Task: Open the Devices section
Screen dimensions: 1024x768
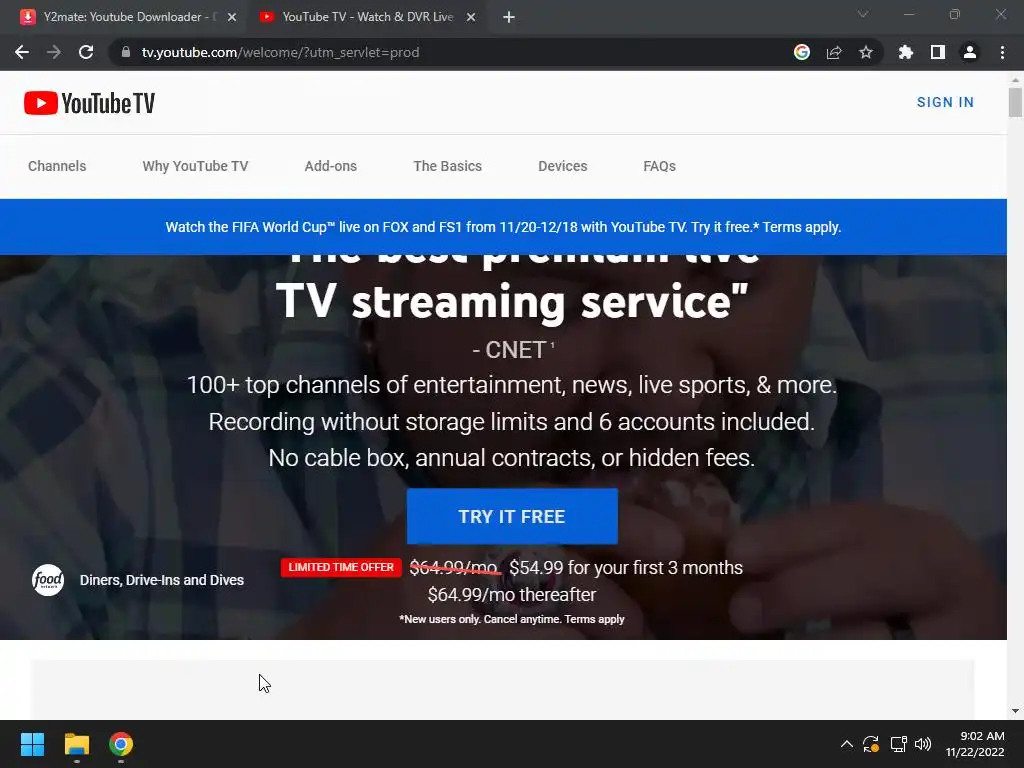Action: tap(562, 166)
